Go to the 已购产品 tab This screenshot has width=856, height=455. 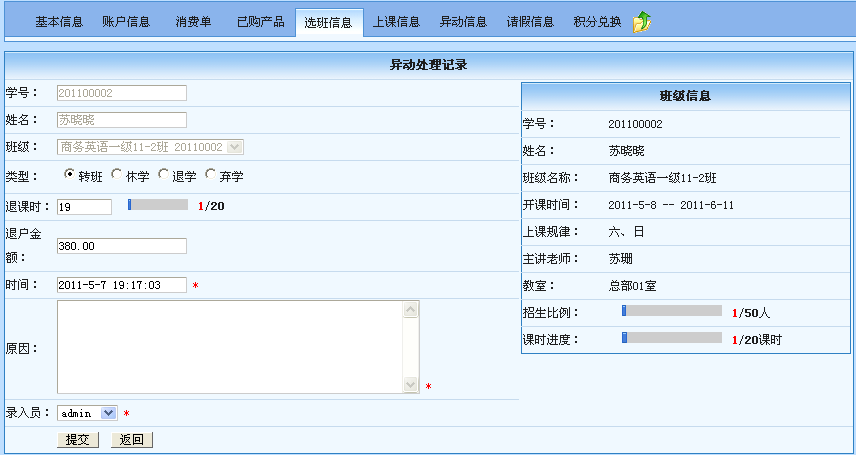(260, 22)
